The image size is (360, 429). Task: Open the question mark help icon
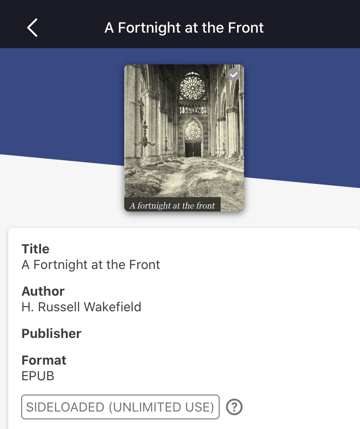click(x=234, y=407)
